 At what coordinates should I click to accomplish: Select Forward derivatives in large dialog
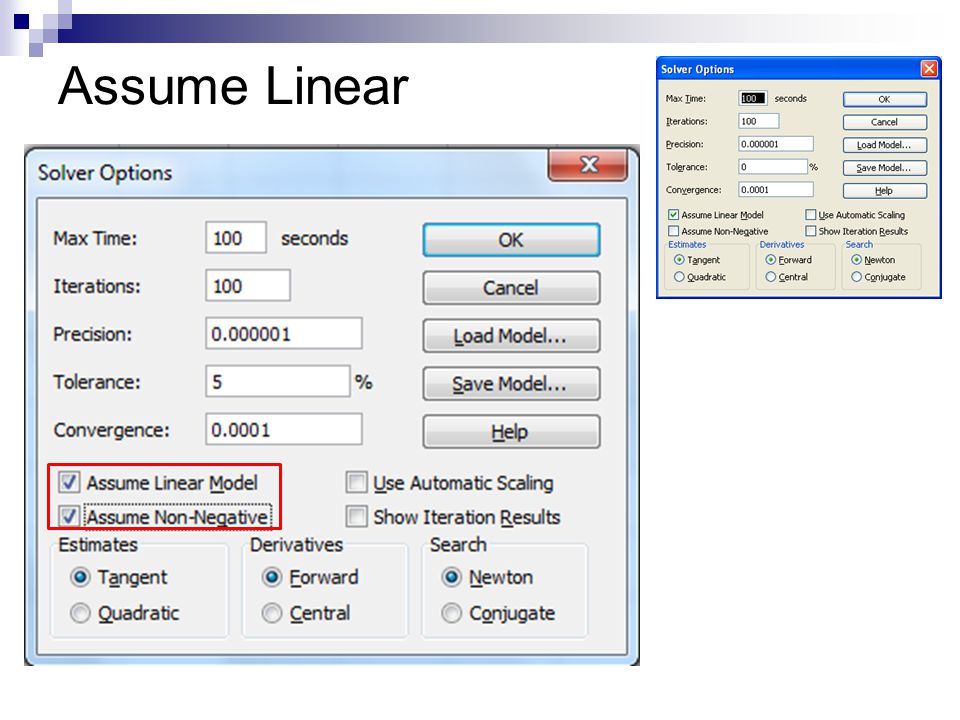tap(272, 577)
